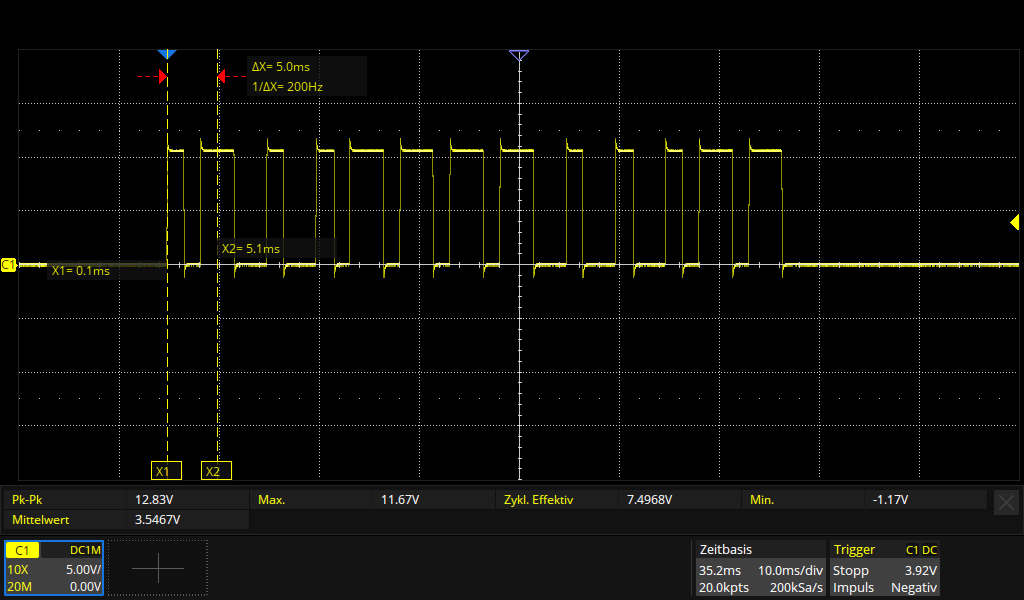The height and width of the screenshot is (600, 1024).
Task: Open the C1 channel settings box
Action: (54, 568)
